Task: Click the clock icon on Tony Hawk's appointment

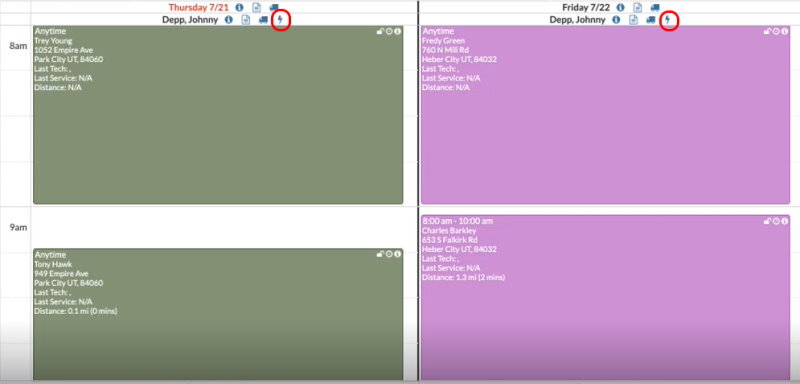Action: pyautogui.click(x=389, y=254)
